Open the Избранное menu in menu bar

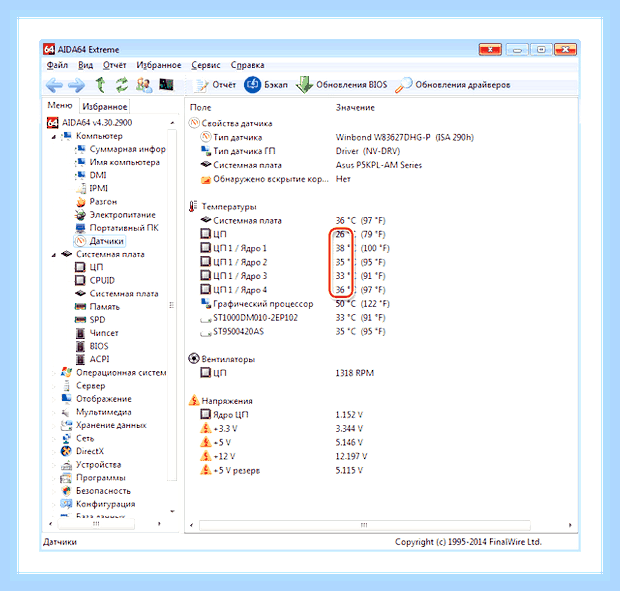[x=159, y=65]
